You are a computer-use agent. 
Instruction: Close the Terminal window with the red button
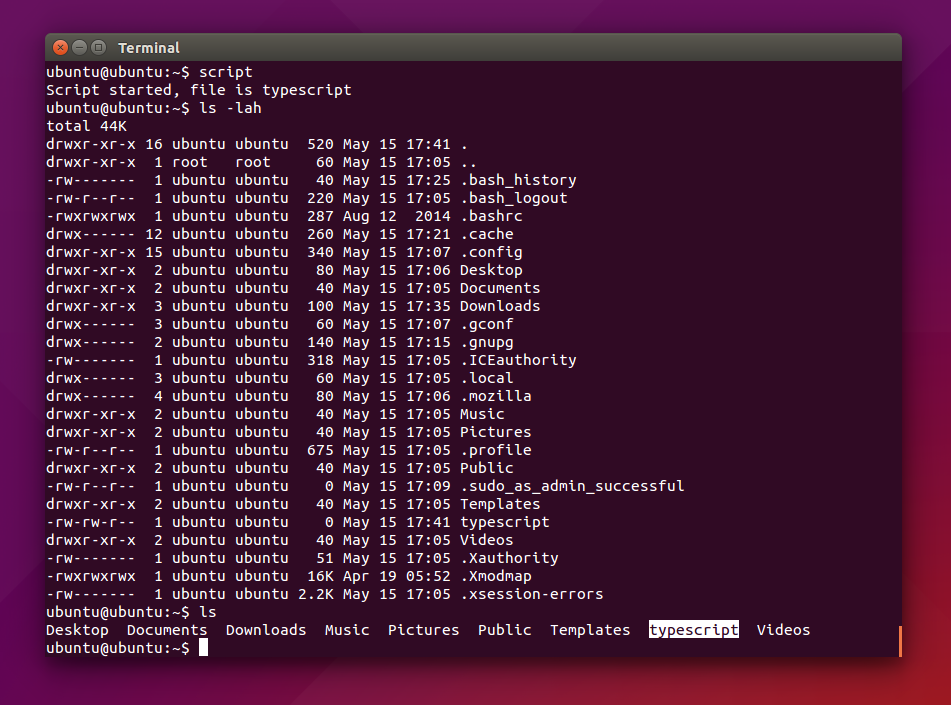(60, 47)
